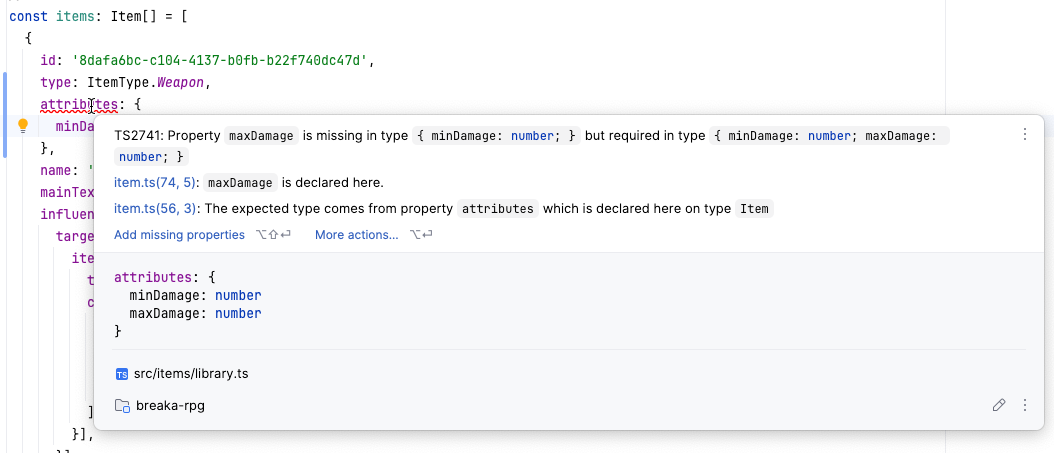Apply the Add missing properties quick fix
The image size is (1054, 453).
(x=179, y=235)
